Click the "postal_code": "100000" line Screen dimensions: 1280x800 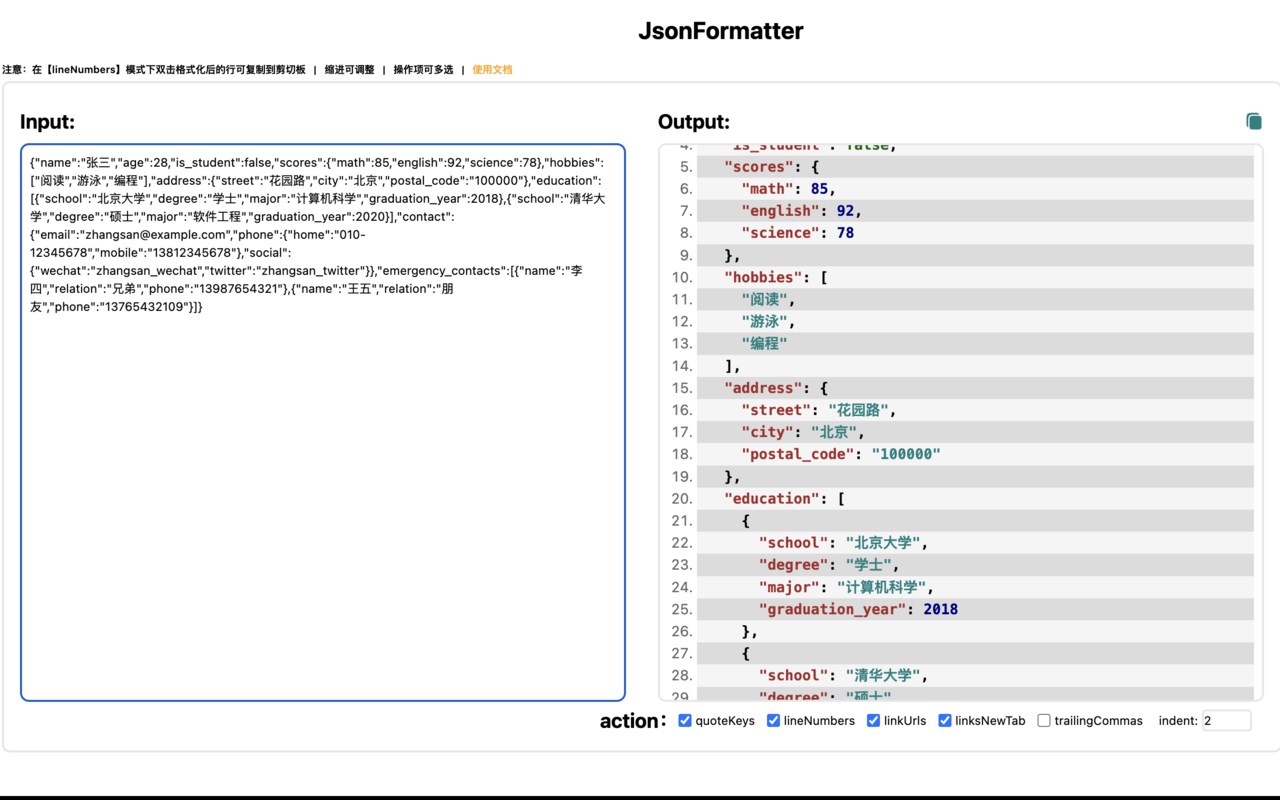click(x=975, y=454)
